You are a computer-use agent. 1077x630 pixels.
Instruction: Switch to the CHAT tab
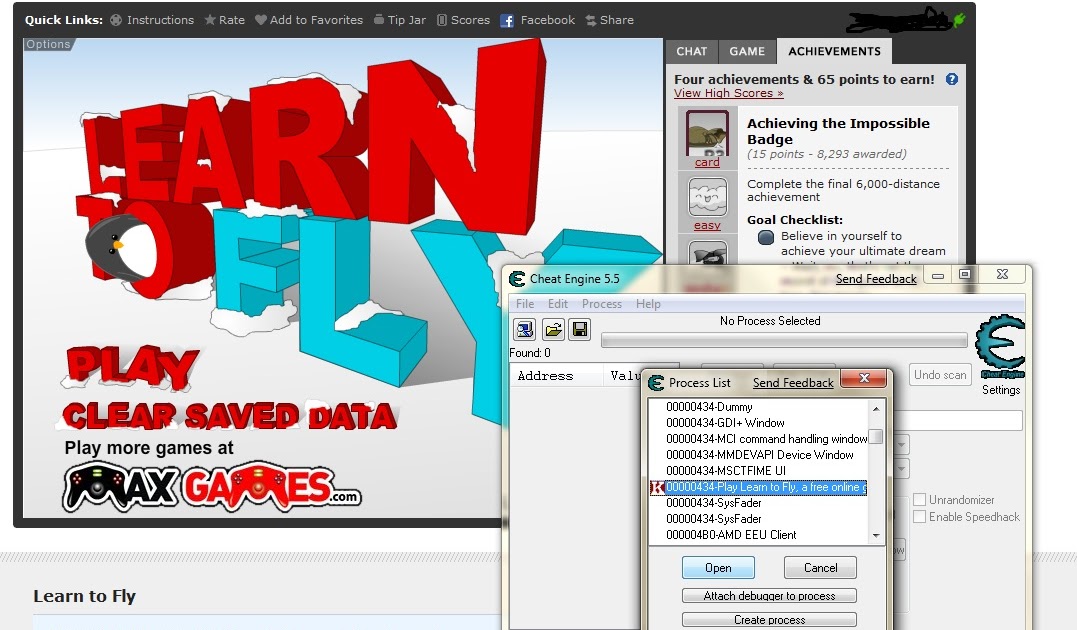pos(692,51)
